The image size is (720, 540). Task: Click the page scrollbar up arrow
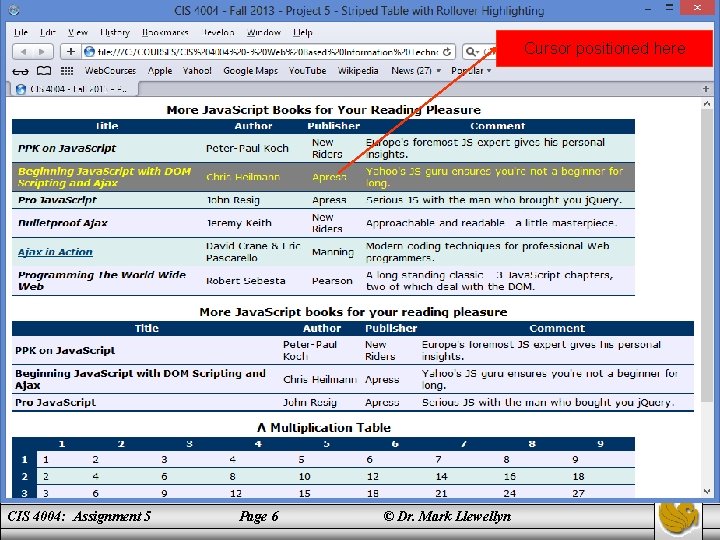(x=706, y=104)
